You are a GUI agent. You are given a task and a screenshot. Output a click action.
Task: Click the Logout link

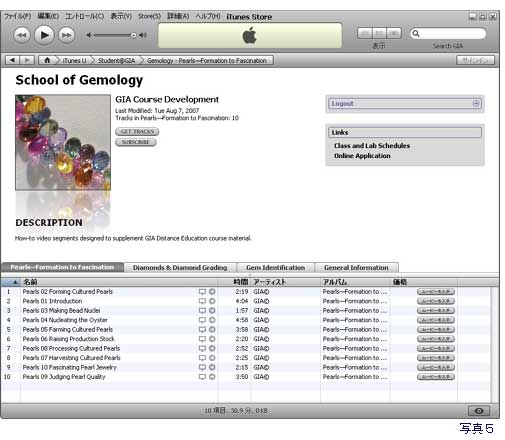(342, 103)
